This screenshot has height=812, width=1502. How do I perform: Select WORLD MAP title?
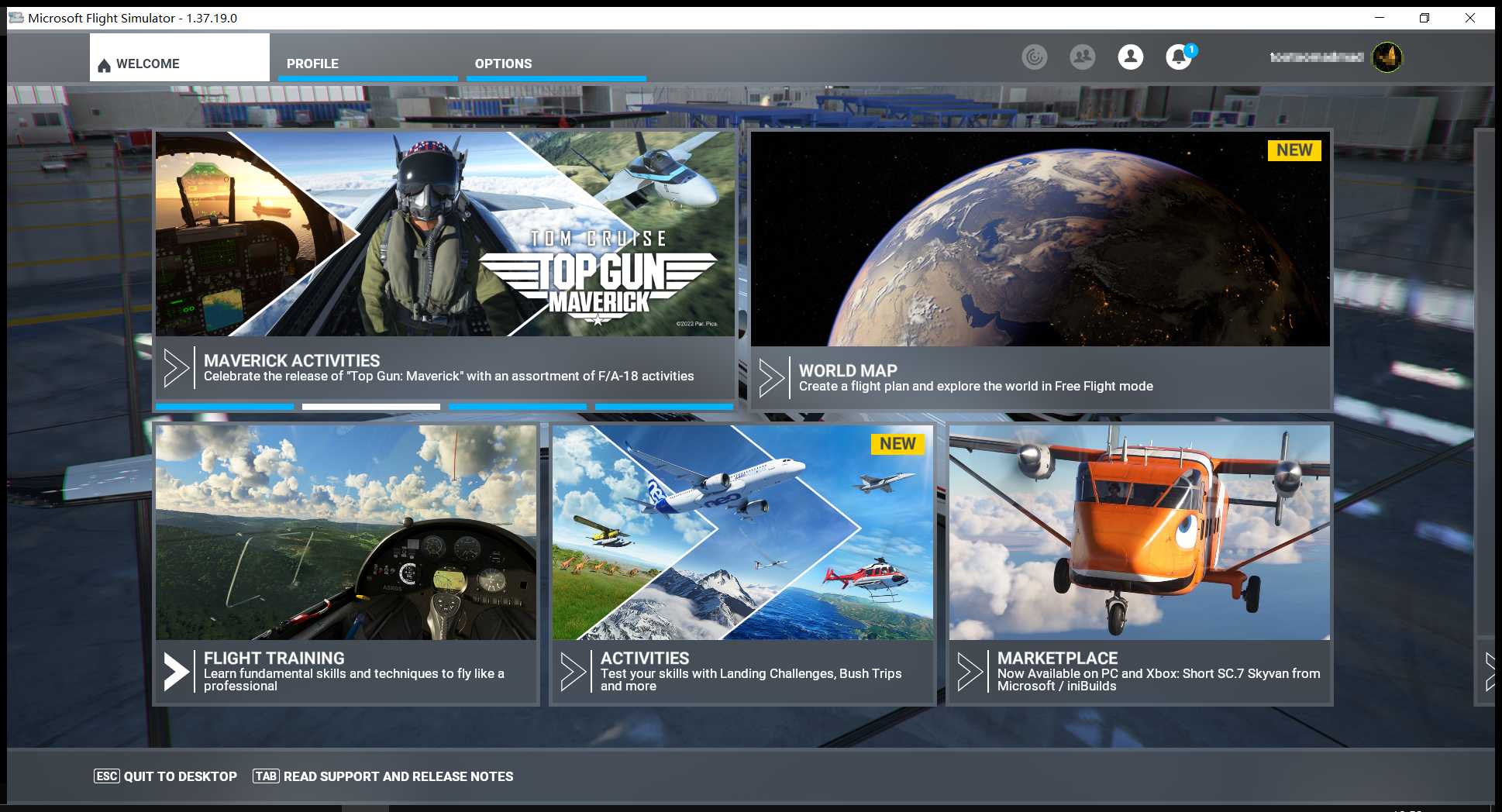click(x=848, y=370)
